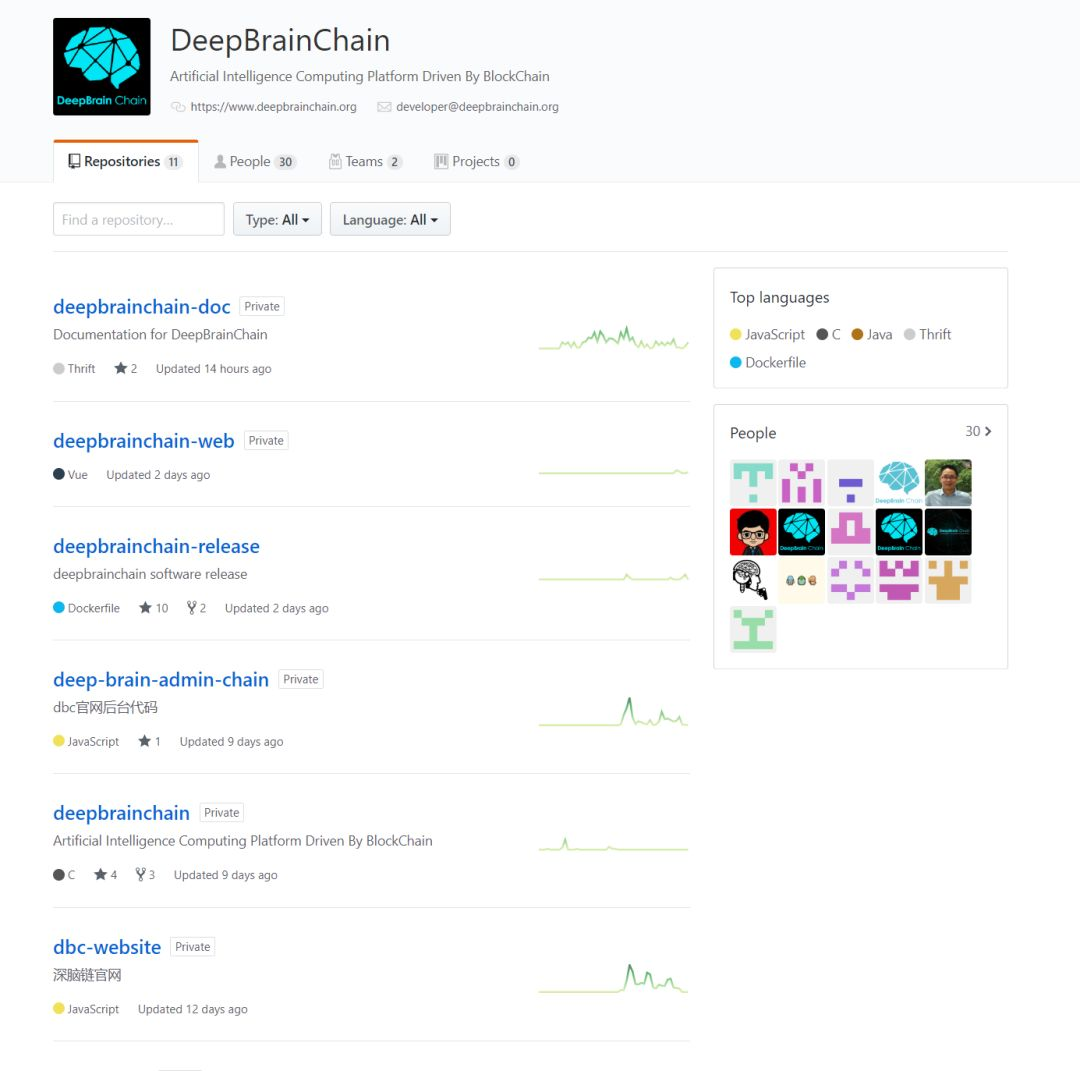
Task: Click the DeepBrainChain organization logo
Action: pyautogui.click(x=101, y=67)
